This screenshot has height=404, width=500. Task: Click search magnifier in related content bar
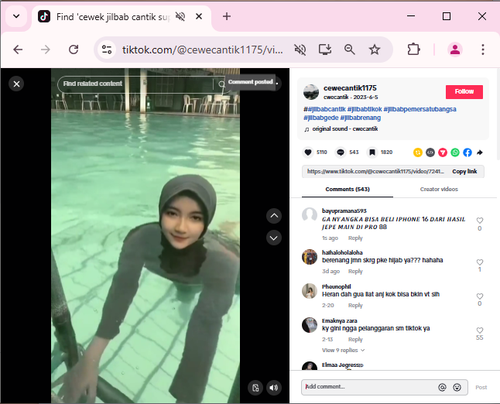[222, 84]
